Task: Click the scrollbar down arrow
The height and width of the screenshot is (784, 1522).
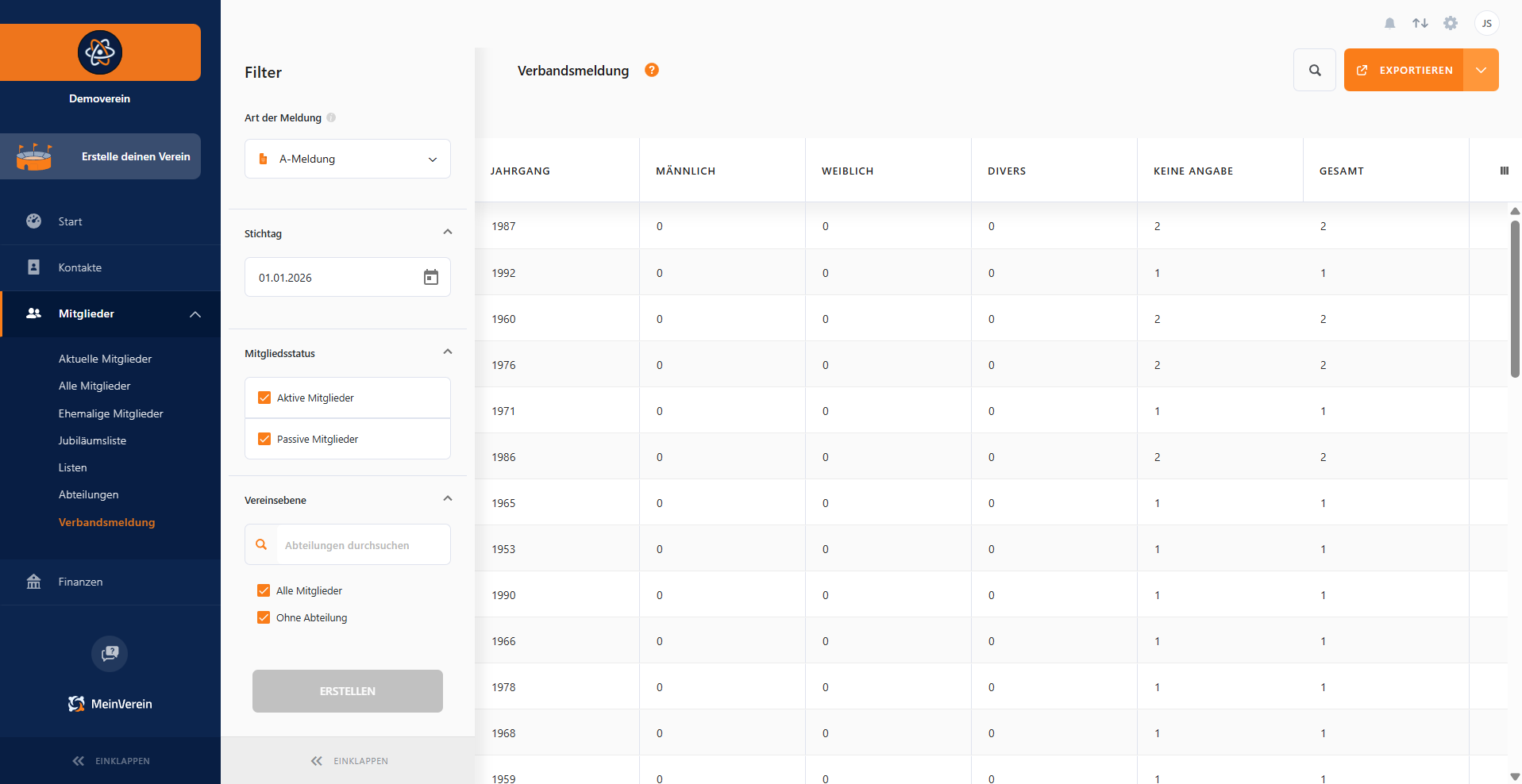Action: (1515, 777)
